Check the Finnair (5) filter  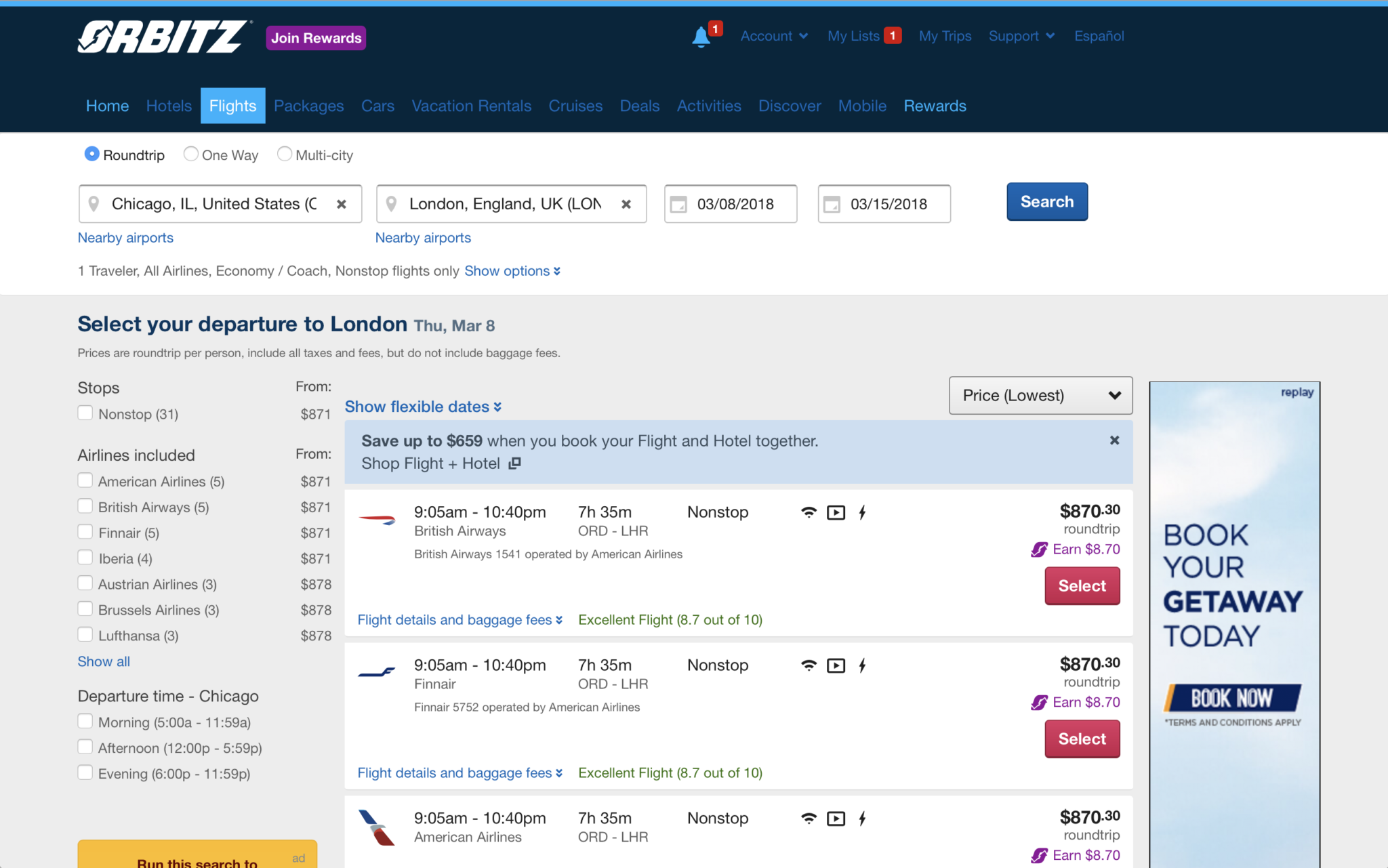click(85, 533)
